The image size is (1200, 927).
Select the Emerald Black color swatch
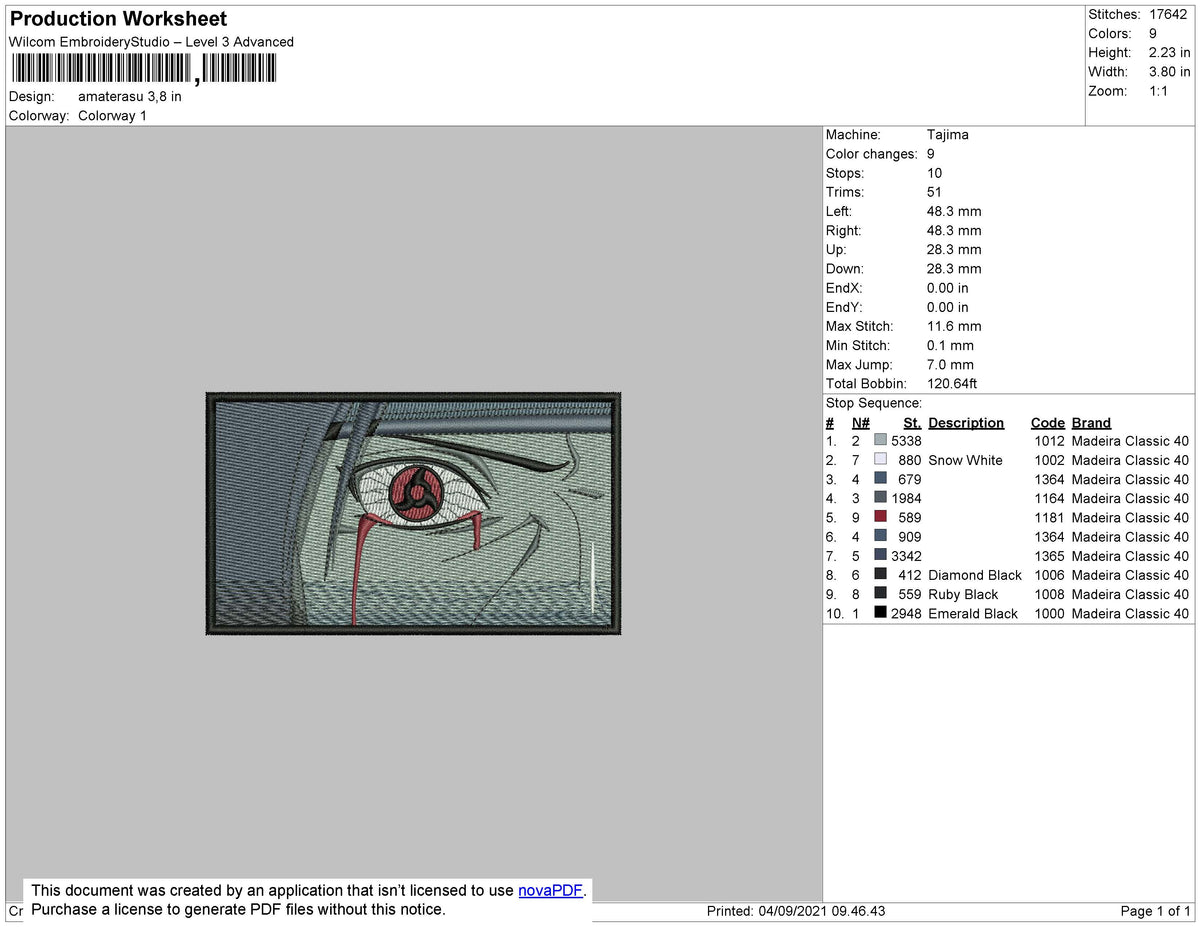tap(880, 613)
